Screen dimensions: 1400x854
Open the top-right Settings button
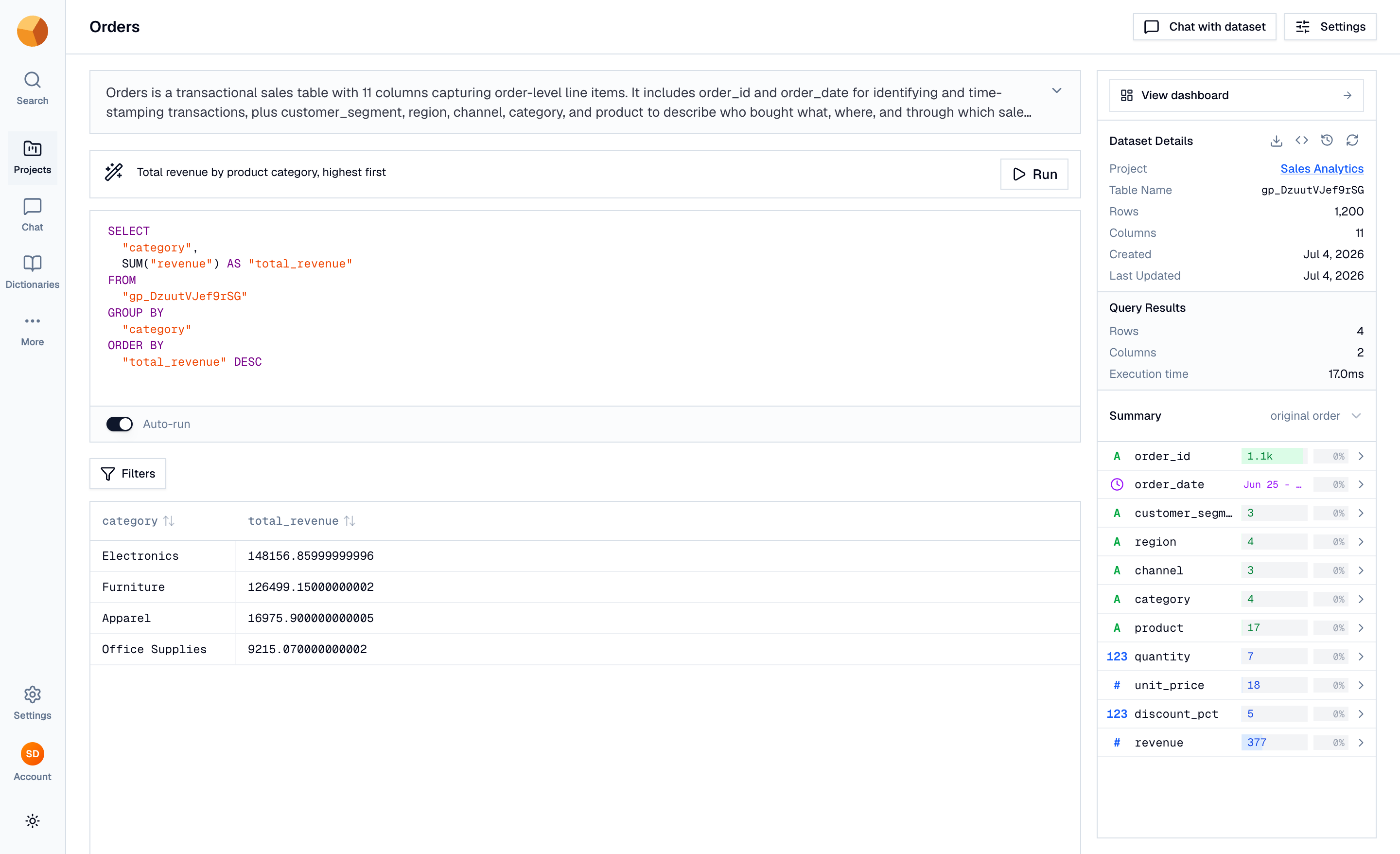click(x=1330, y=27)
